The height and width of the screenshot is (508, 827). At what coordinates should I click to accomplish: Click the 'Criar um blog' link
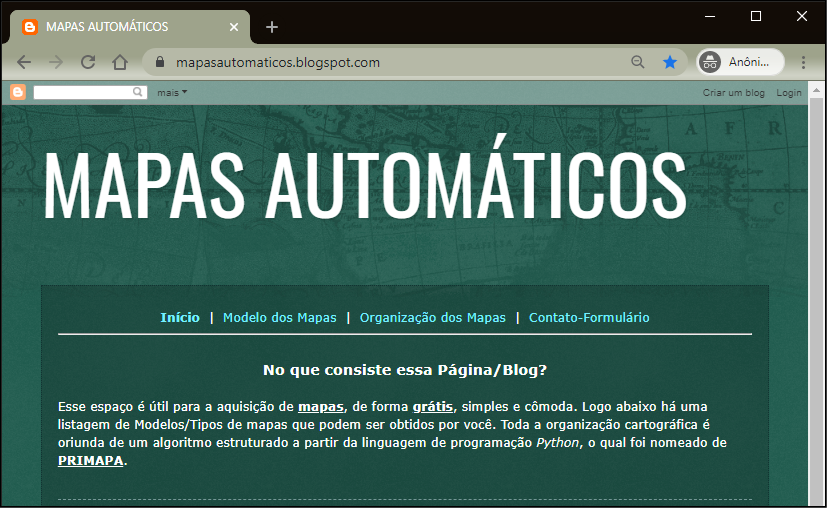(x=733, y=93)
